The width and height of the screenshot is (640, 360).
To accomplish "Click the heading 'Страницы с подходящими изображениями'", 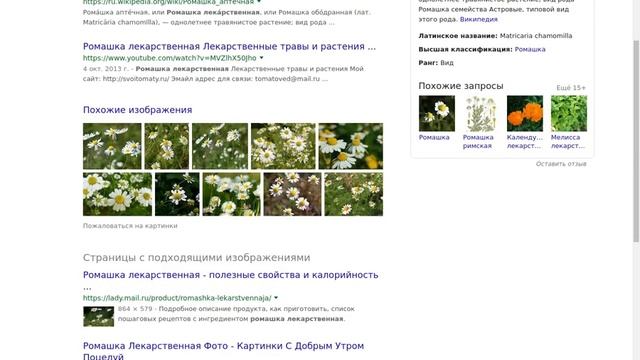I will [197, 258].
